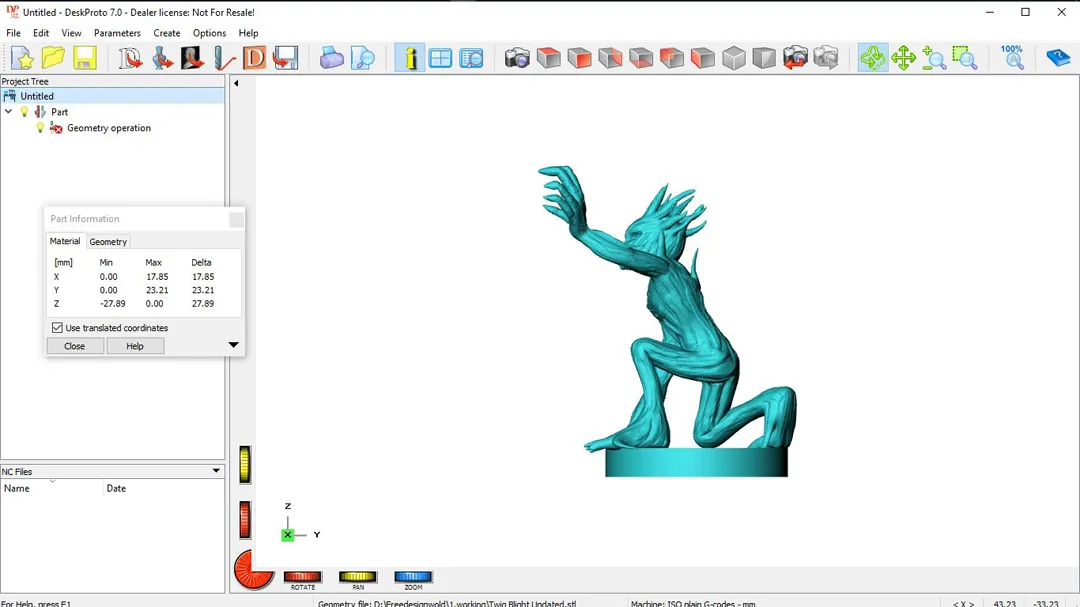
Task: Toggle the lightbulb visibility of Part
Action: point(24,112)
